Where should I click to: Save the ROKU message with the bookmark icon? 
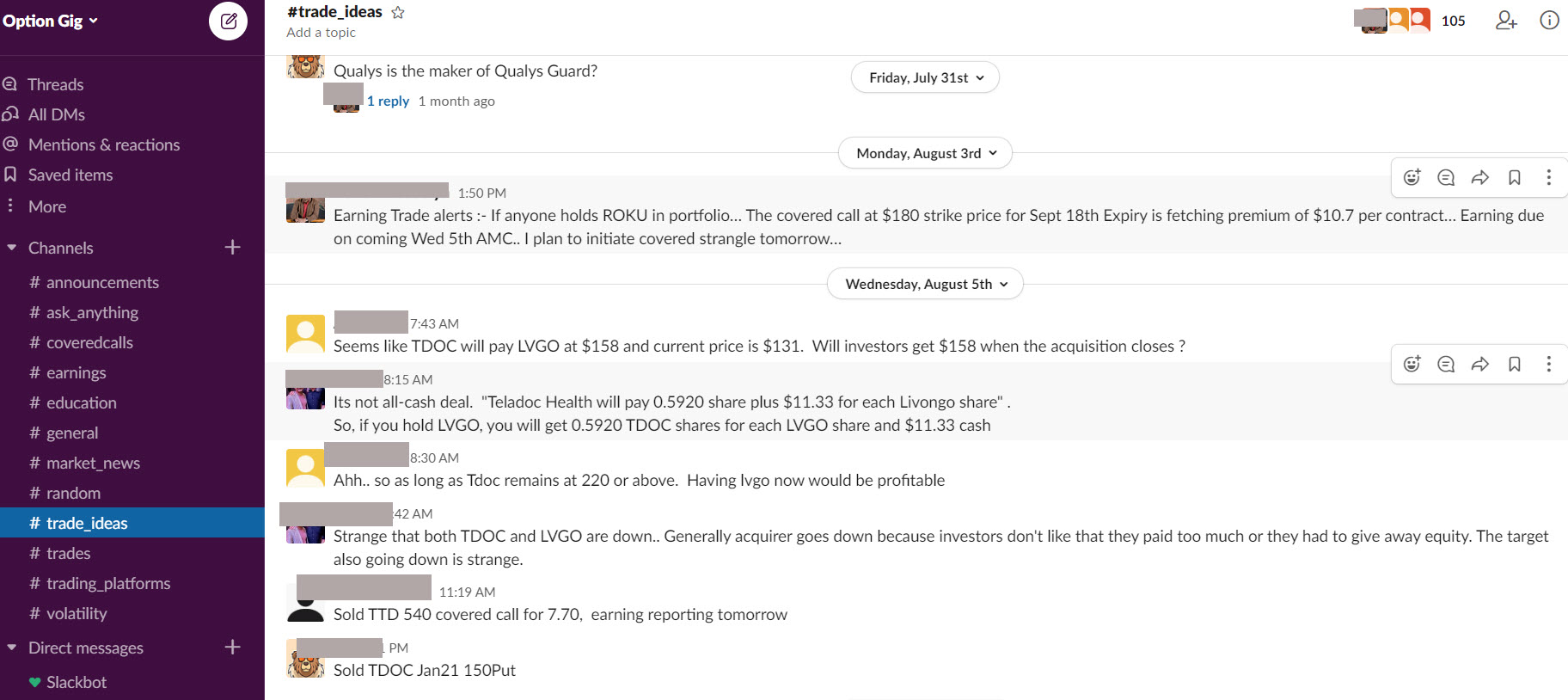pos(1515,177)
